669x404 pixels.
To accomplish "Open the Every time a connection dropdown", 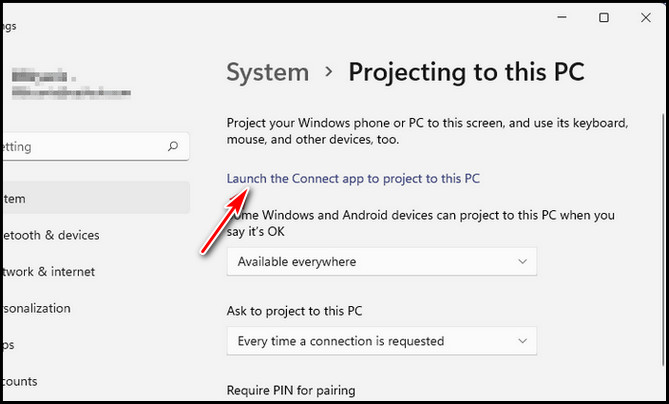I will [x=381, y=341].
